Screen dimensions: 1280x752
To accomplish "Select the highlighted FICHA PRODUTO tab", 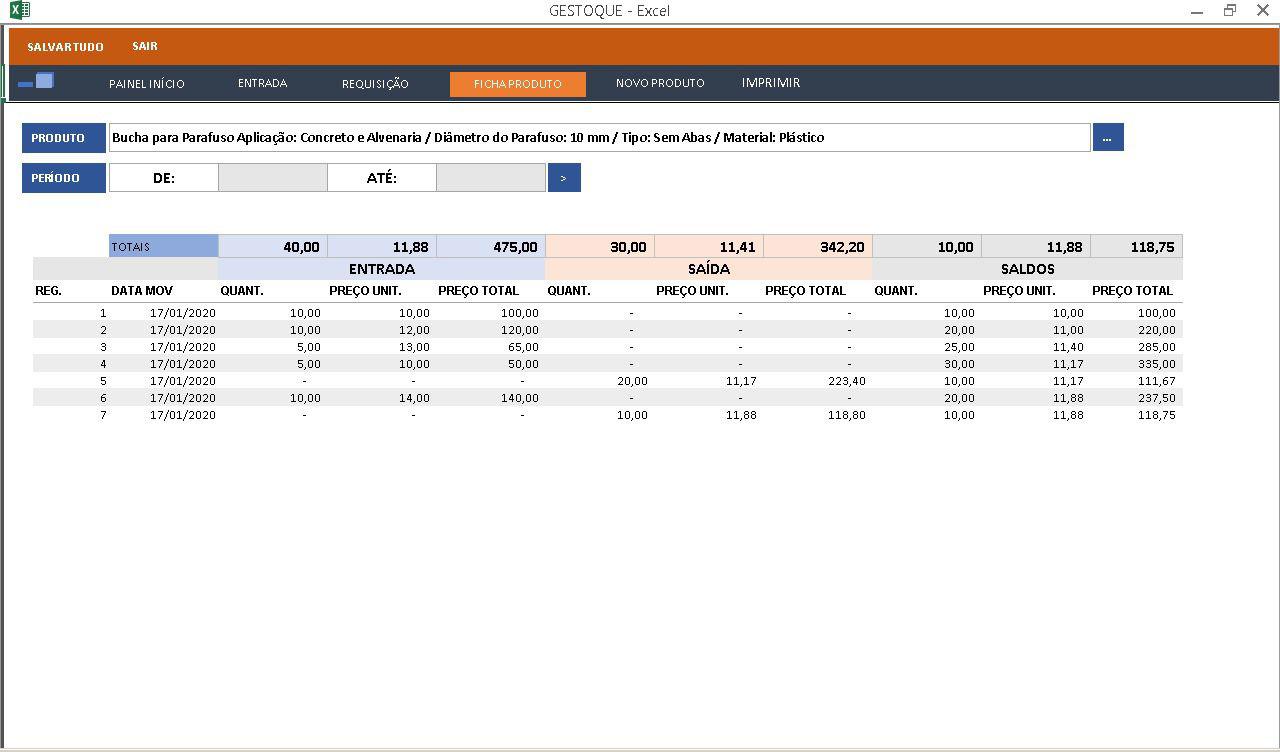I will click(517, 84).
